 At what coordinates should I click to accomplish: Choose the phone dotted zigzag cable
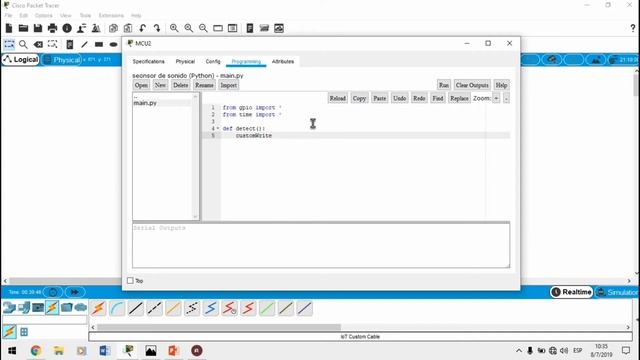(192, 308)
